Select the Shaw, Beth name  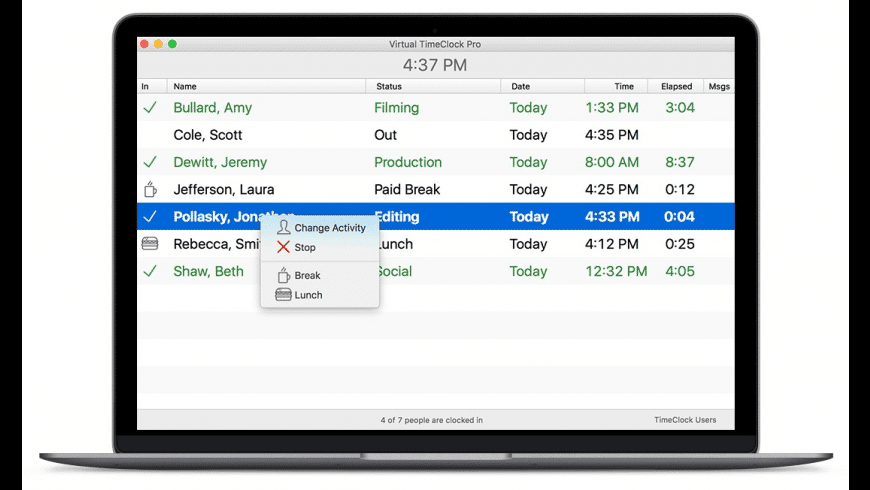pyautogui.click(x=208, y=271)
